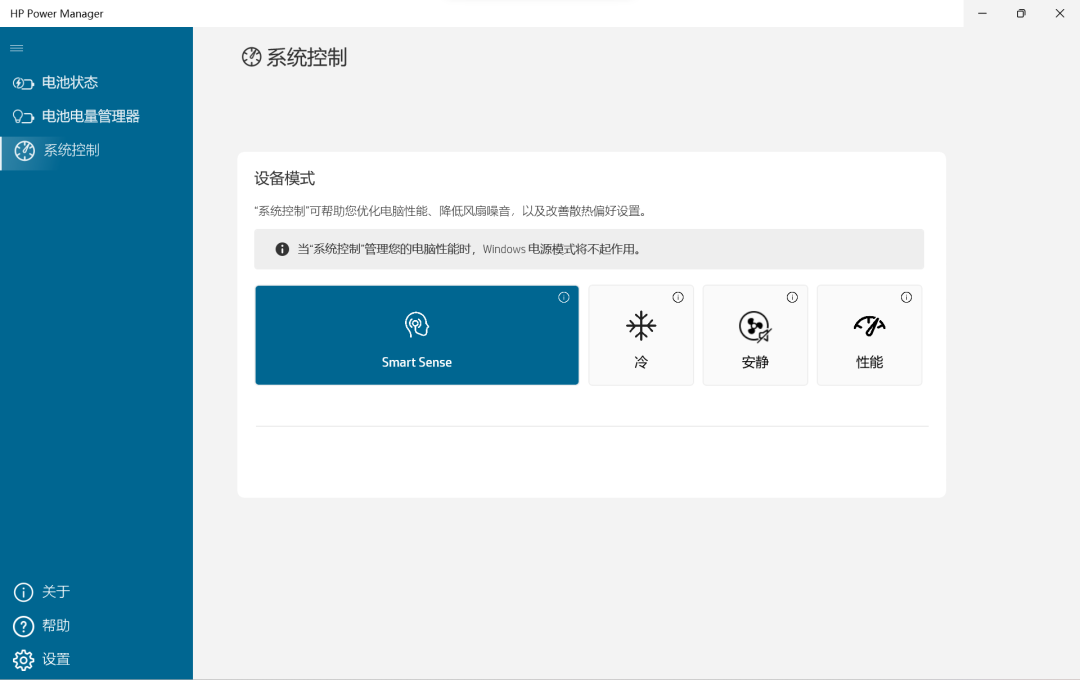Open the 帮助 help page

(96, 626)
